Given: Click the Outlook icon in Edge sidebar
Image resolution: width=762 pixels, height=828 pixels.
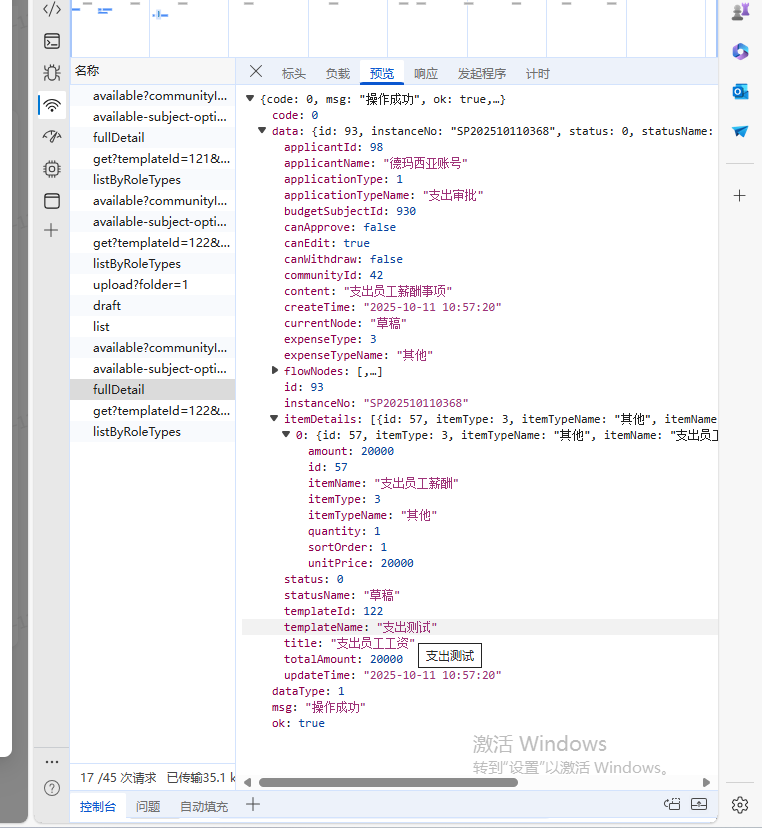Looking at the screenshot, I should pyautogui.click(x=740, y=91).
